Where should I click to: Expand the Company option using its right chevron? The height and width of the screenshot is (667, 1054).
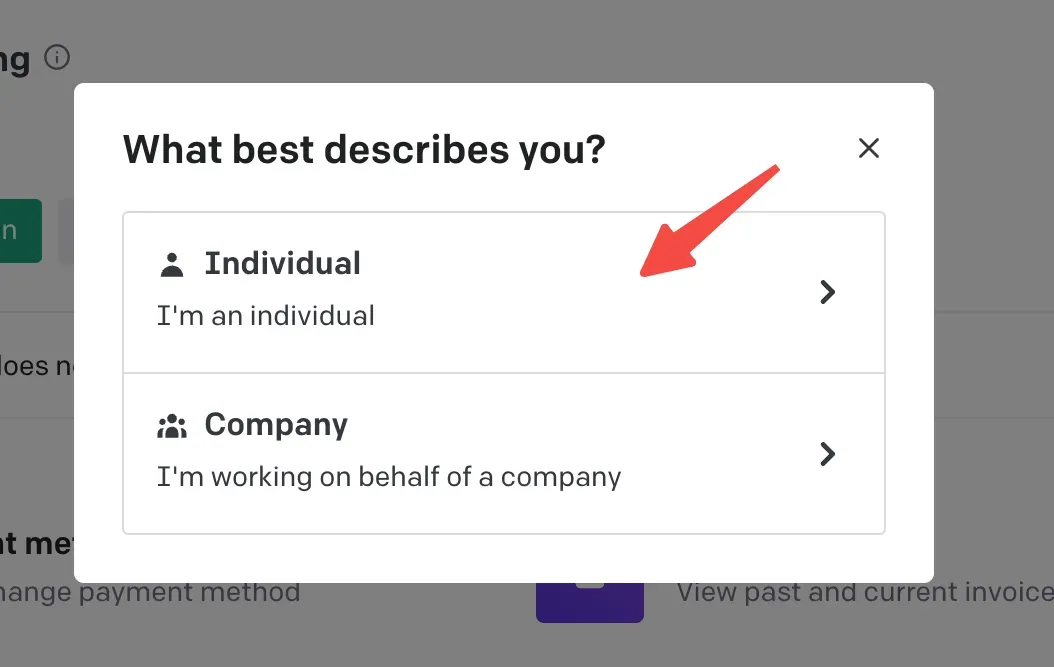tap(827, 454)
